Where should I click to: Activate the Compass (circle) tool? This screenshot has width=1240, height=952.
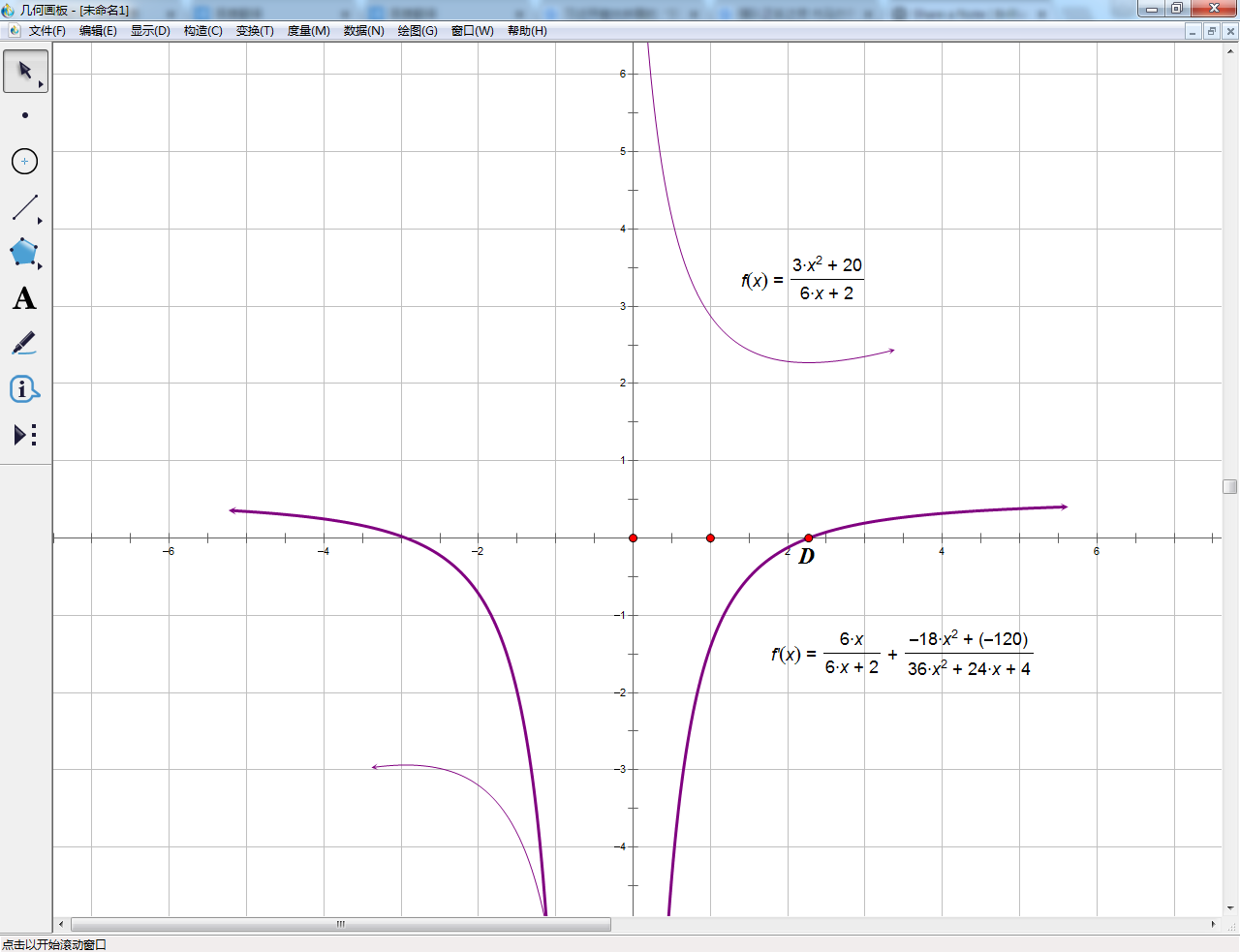pos(23,162)
